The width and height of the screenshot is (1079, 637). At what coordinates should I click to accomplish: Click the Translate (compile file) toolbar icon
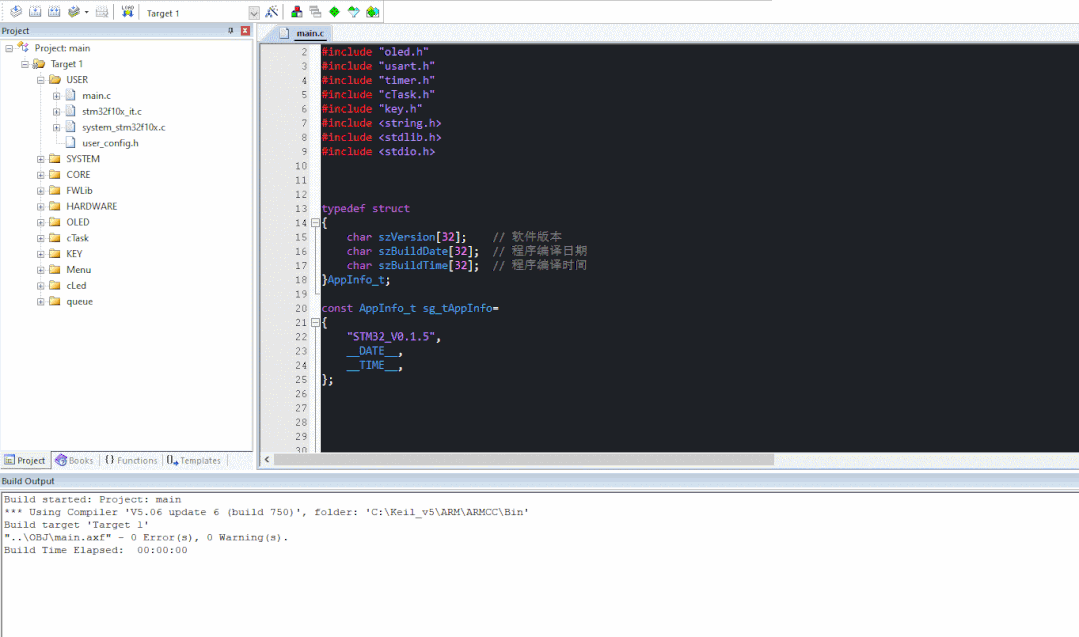click(15, 12)
